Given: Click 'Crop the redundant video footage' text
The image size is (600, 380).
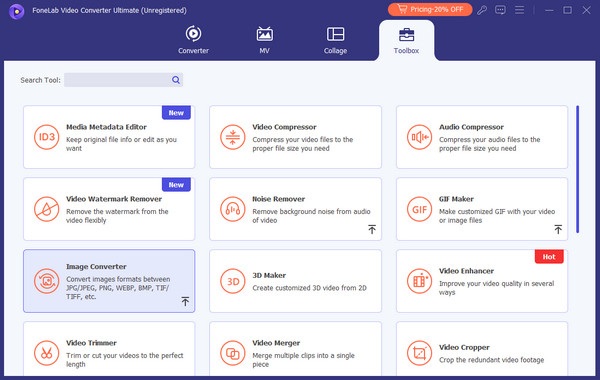Looking at the screenshot, I should pyautogui.click(x=491, y=360).
